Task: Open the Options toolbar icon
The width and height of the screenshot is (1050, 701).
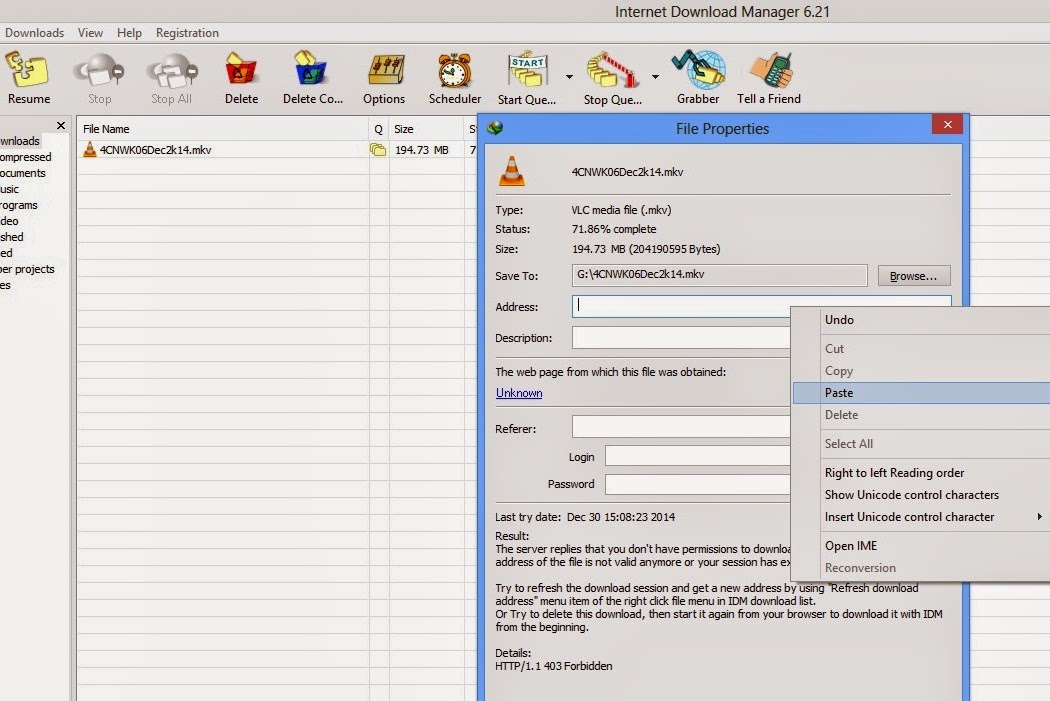Action: [x=386, y=70]
